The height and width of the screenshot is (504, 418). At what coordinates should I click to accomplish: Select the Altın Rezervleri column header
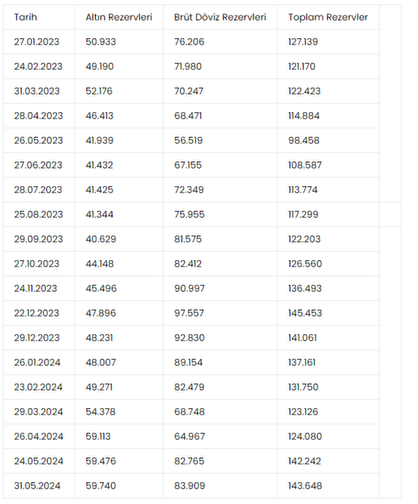(x=119, y=17)
